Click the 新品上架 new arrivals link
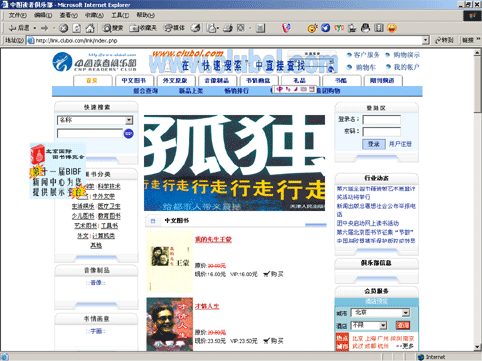 pyautogui.click(x=191, y=91)
